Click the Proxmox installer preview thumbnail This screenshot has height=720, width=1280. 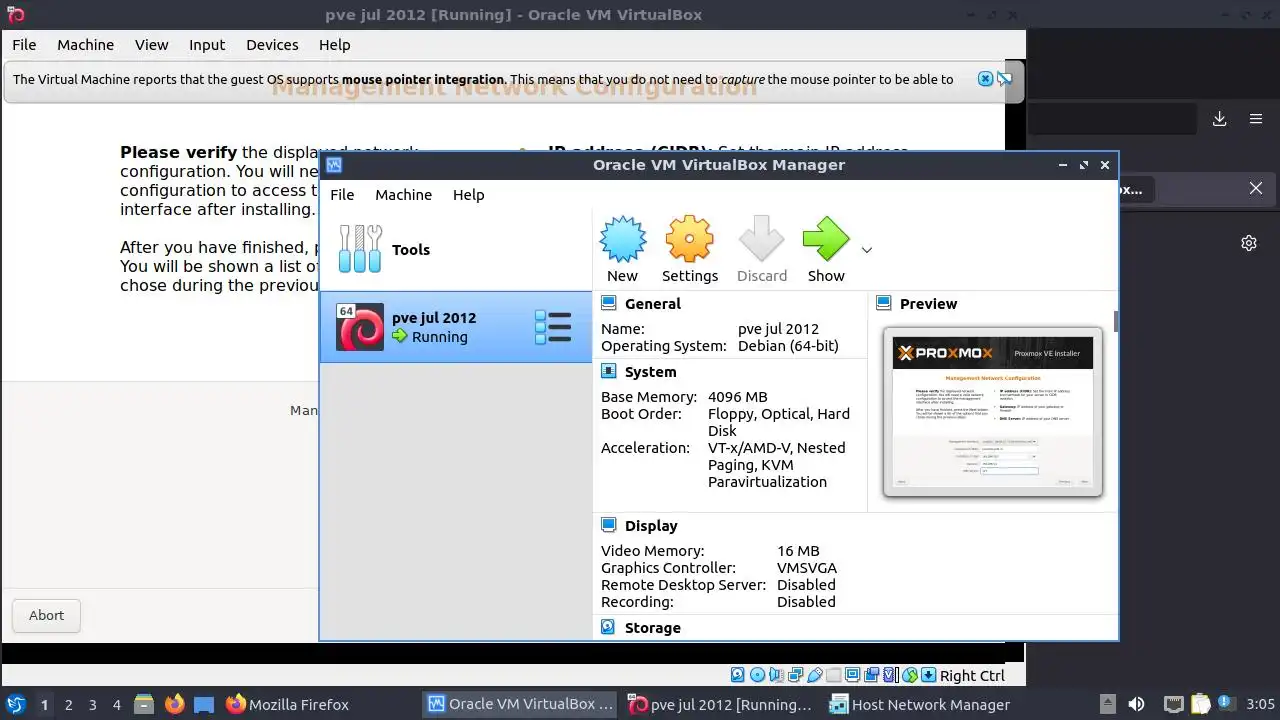(993, 412)
